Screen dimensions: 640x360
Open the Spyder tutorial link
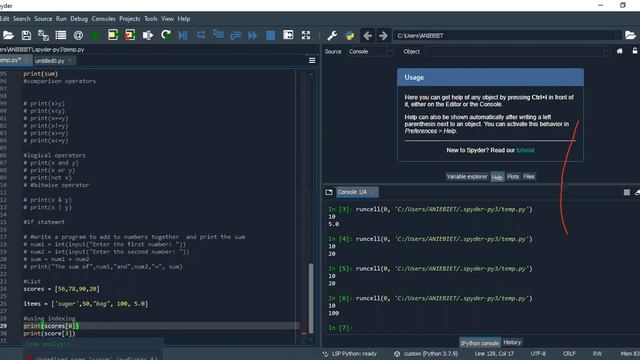(525, 150)
